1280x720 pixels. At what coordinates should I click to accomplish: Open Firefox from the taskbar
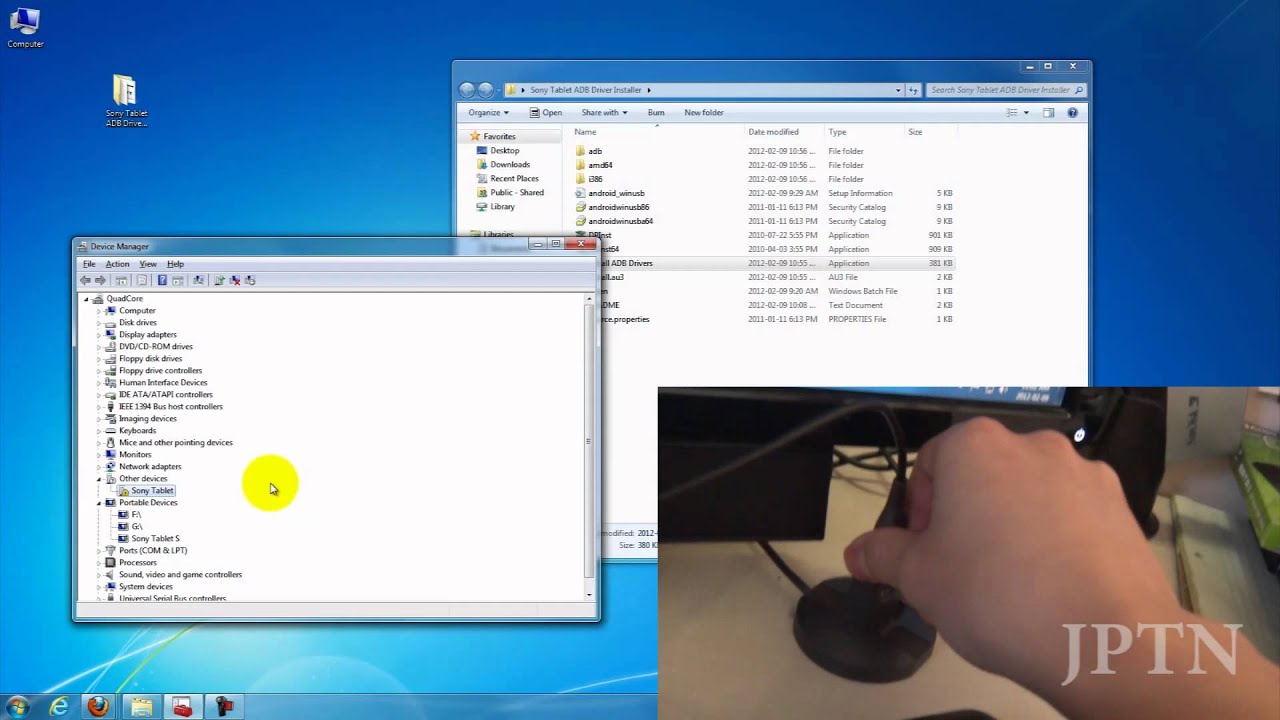click(98, 707)
